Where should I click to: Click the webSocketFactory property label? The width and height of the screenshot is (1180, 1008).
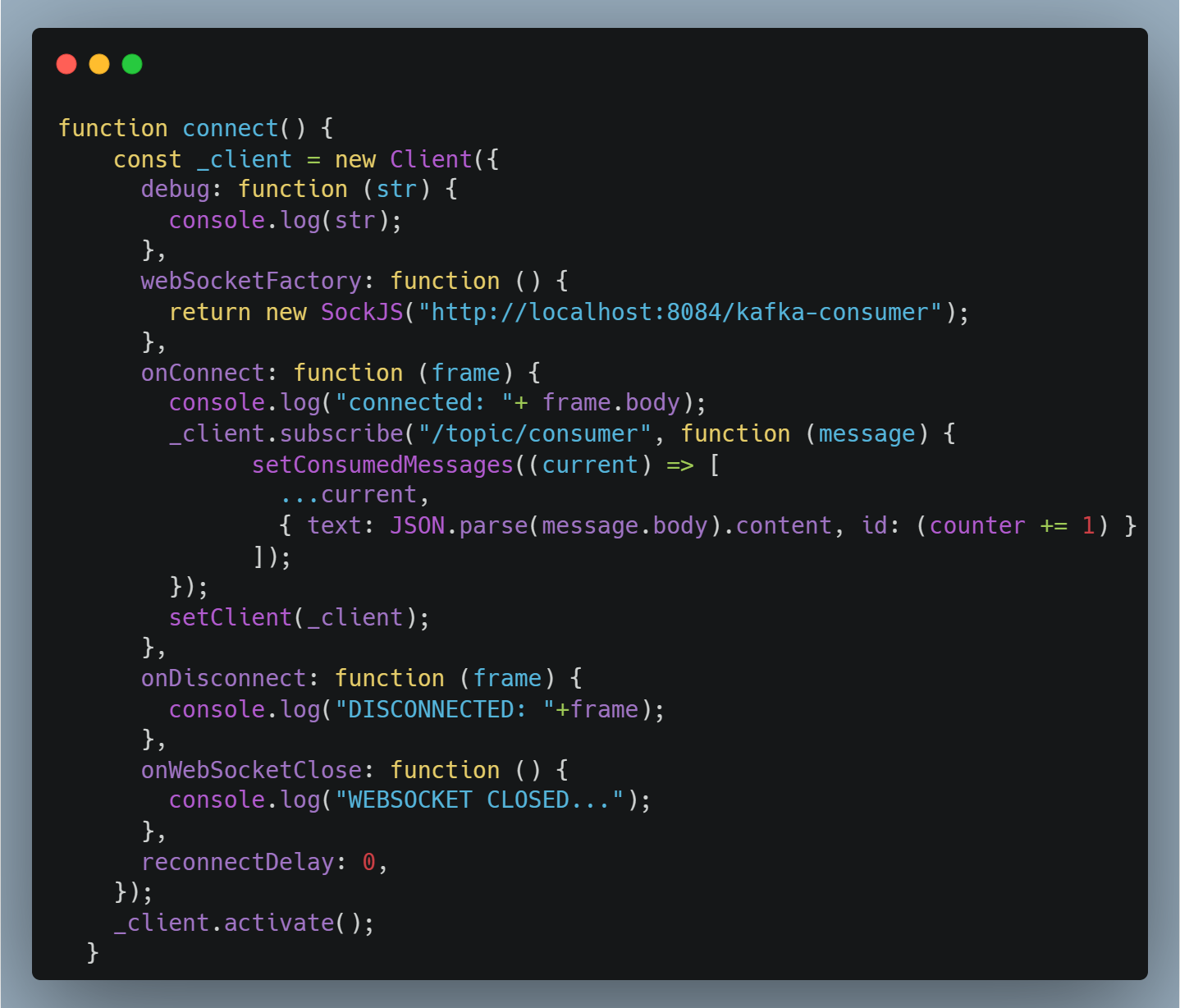tap(249, 281)
